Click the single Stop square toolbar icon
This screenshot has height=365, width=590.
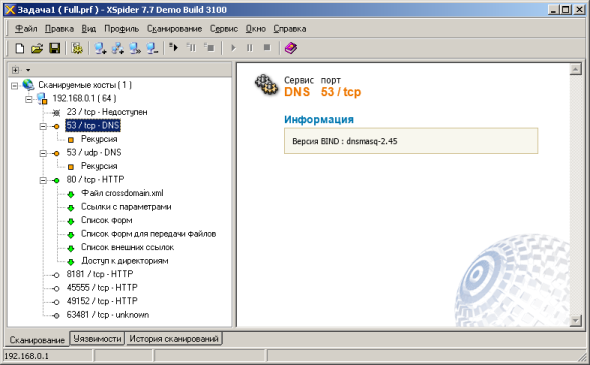click(x=267, y=48)
